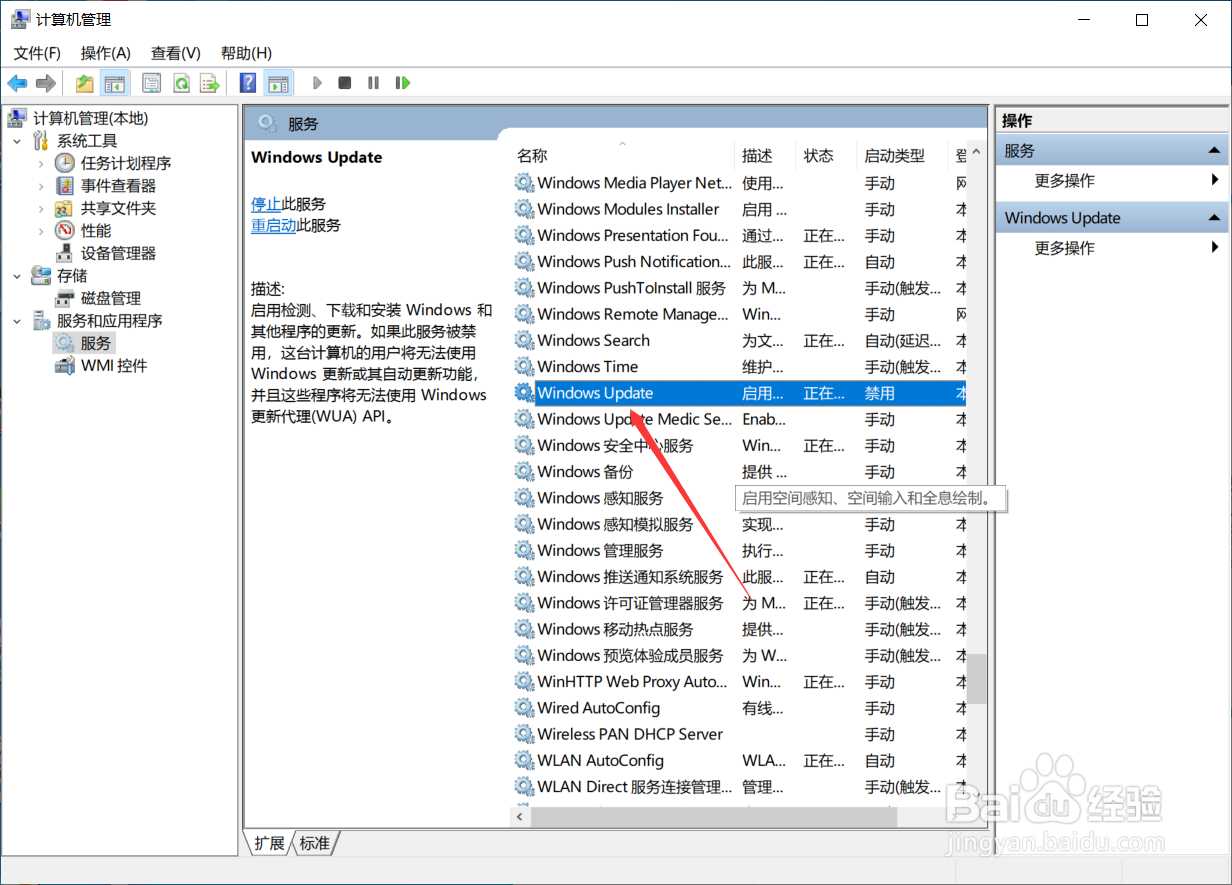Select the Windows Update service row
The image size is (1232, 885).
coord(738,393)
